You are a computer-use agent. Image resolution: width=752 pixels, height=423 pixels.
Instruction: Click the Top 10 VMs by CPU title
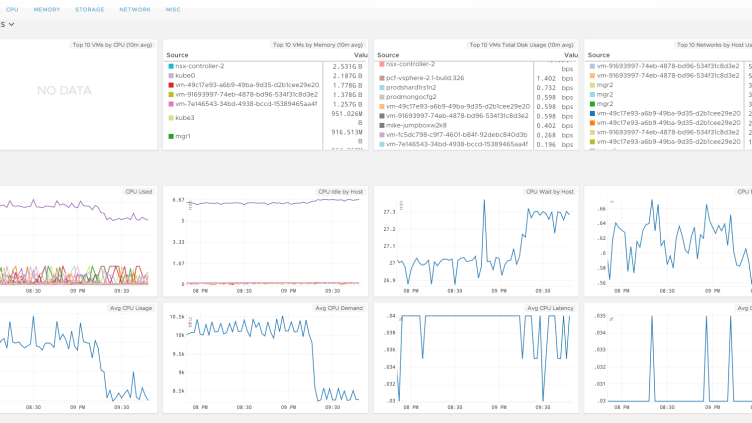click(112, 44)
